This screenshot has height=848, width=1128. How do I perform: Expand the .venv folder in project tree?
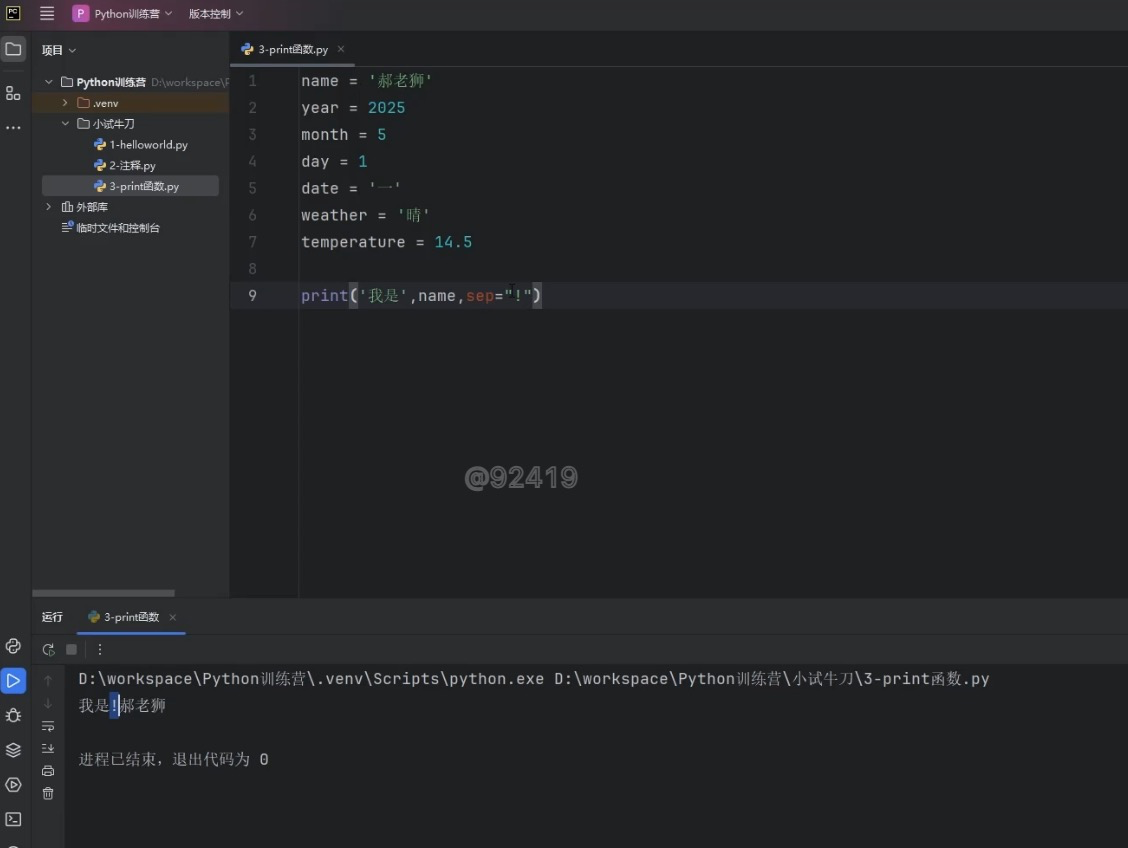65,103
